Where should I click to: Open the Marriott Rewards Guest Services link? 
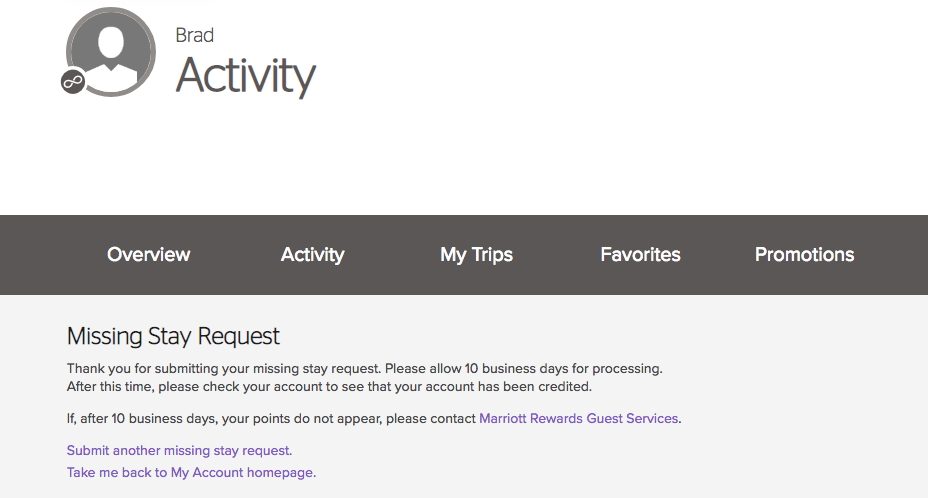578,419
